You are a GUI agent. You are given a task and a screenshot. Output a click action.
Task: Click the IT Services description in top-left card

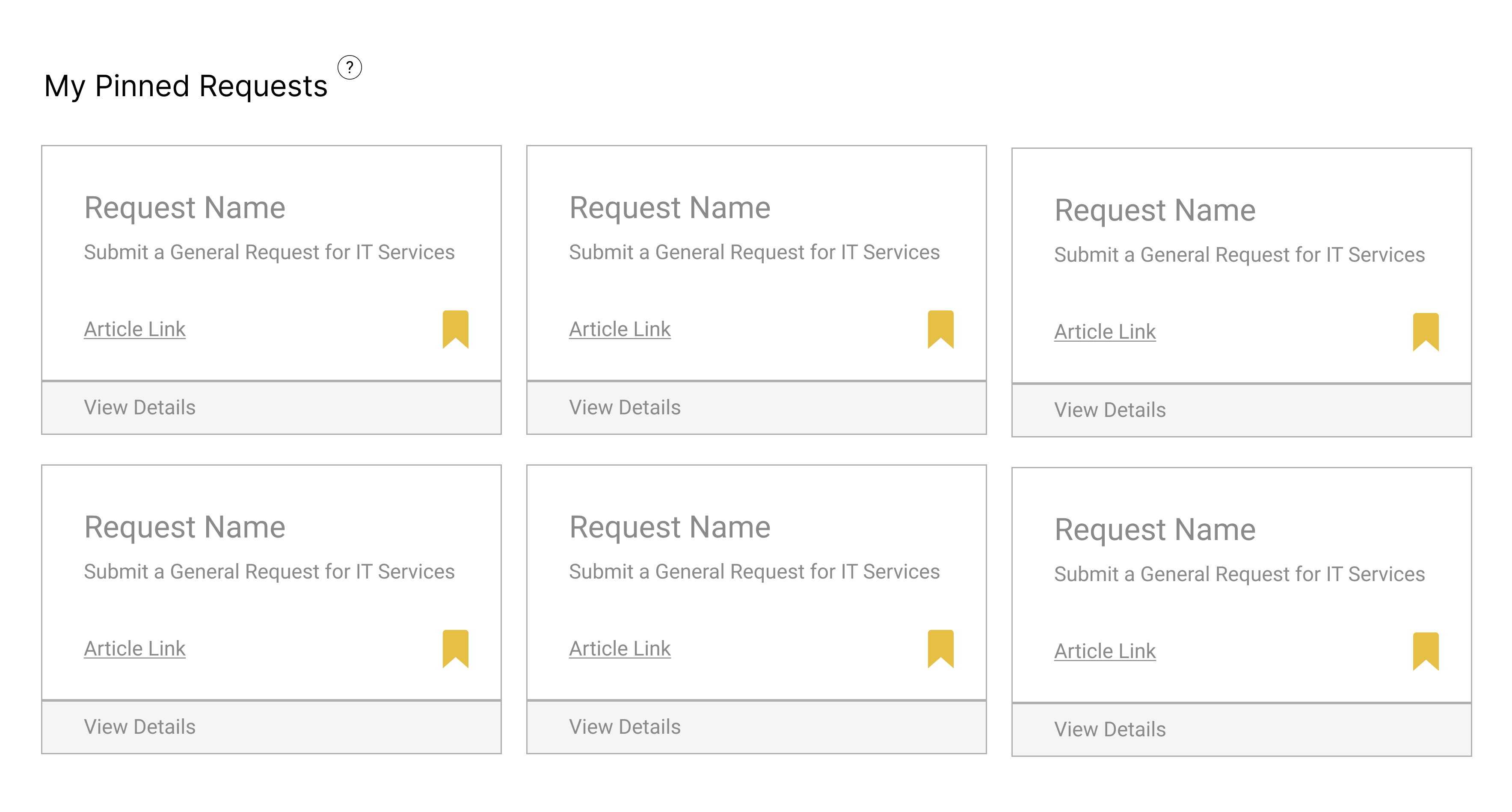(269, 252)
